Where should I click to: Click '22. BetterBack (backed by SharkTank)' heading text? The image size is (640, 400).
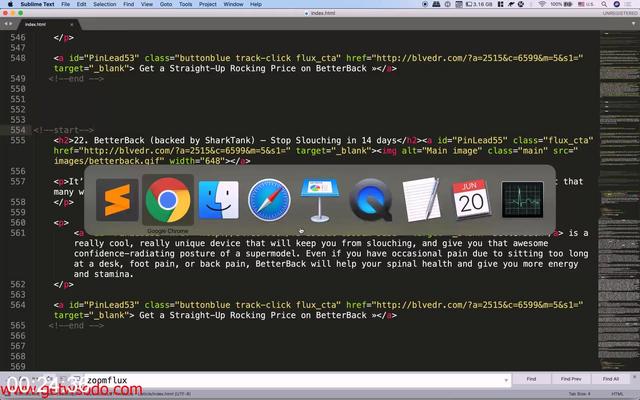(165, 140)
